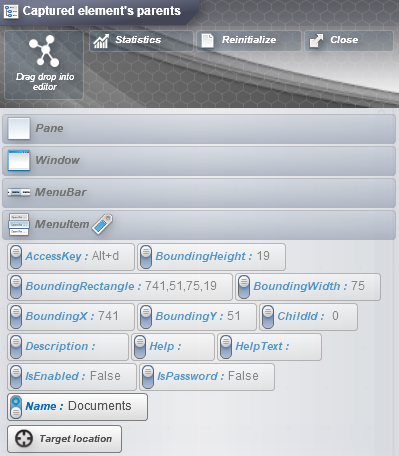Expand the Window parent row
399x456 pixels.
[199, 161]
